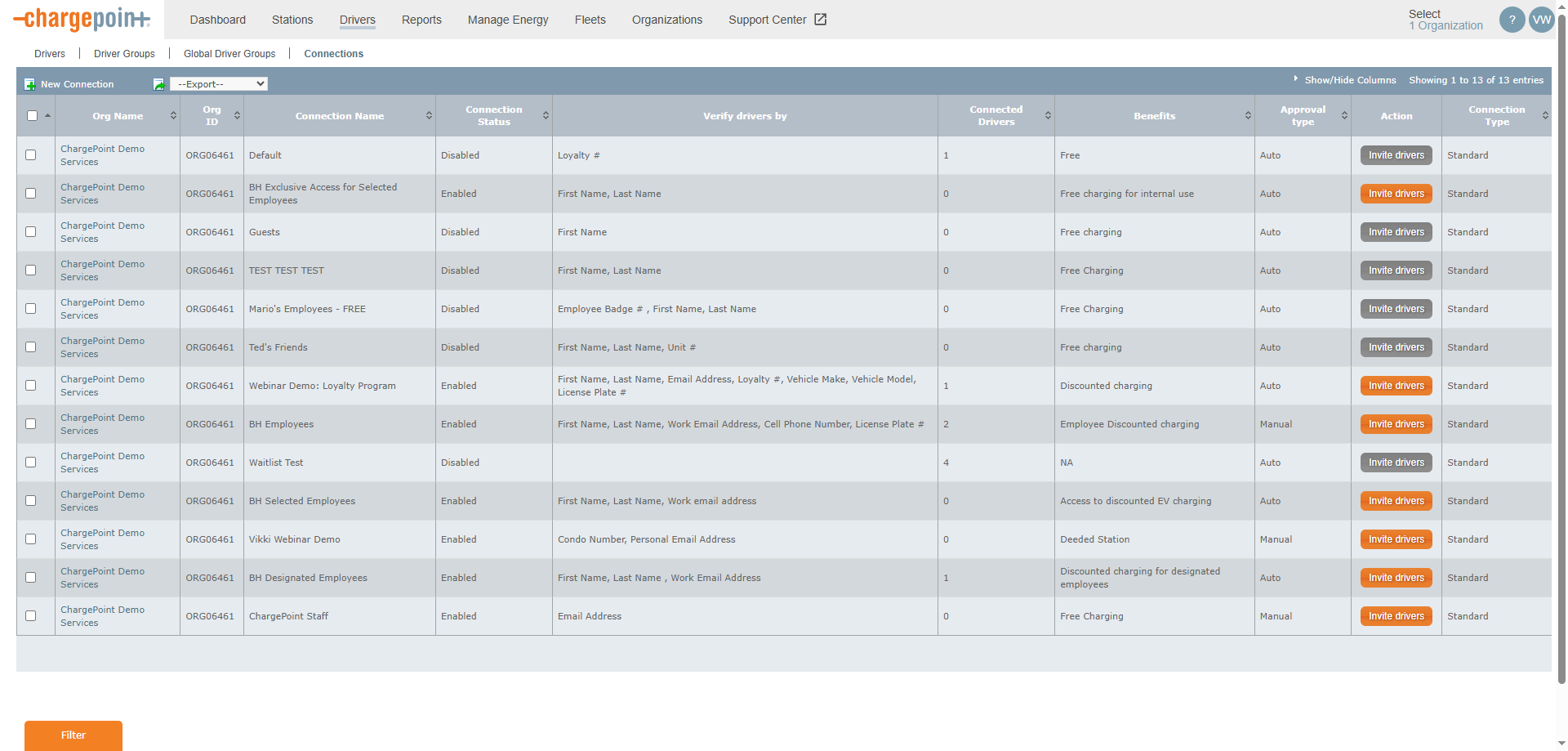Image resolution: width=1568 pixels, height=751 pixels.
Task: Tick the Waitlist Test row checkbox
Action: [x=31, y=462]
